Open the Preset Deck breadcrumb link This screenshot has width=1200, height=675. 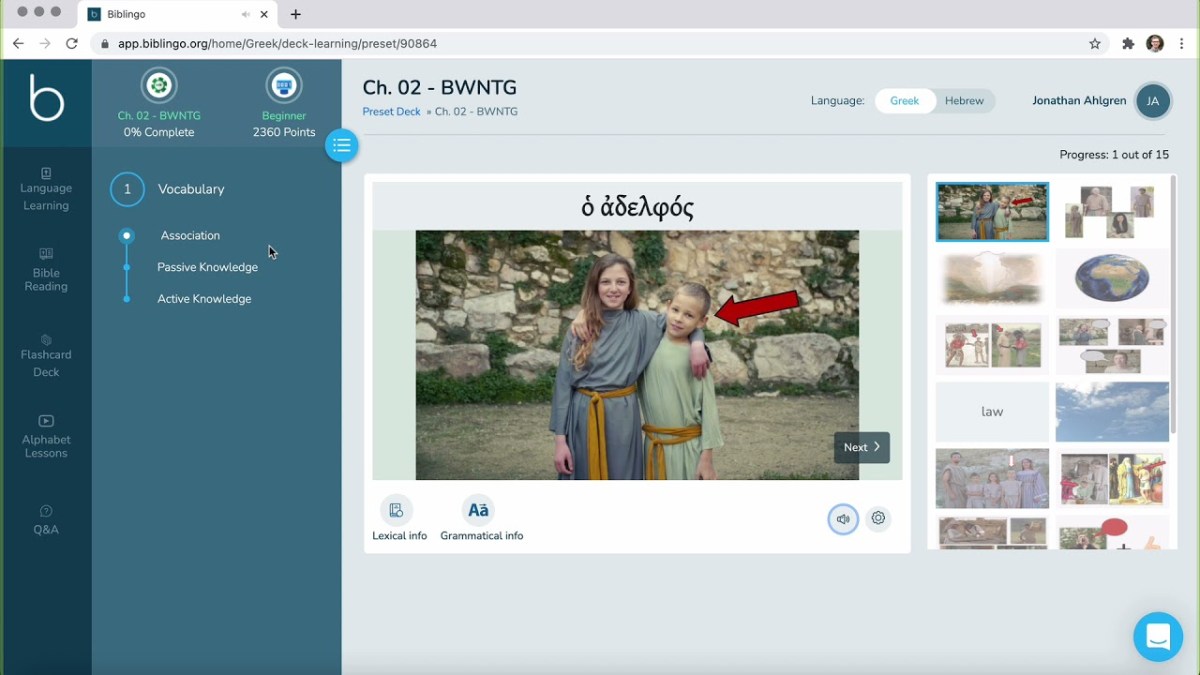coord(391,112)
